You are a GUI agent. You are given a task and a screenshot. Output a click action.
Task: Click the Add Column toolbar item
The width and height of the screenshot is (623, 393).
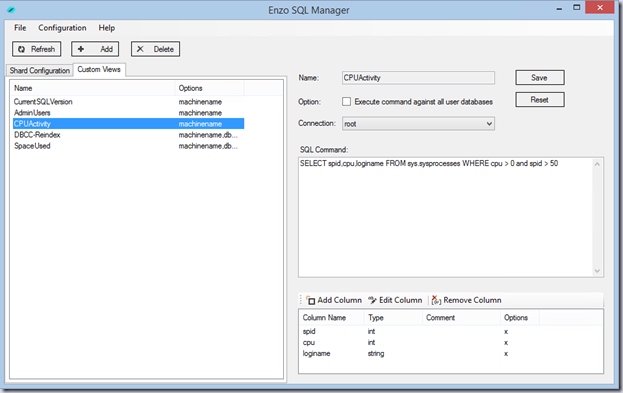tap(334, 300)
